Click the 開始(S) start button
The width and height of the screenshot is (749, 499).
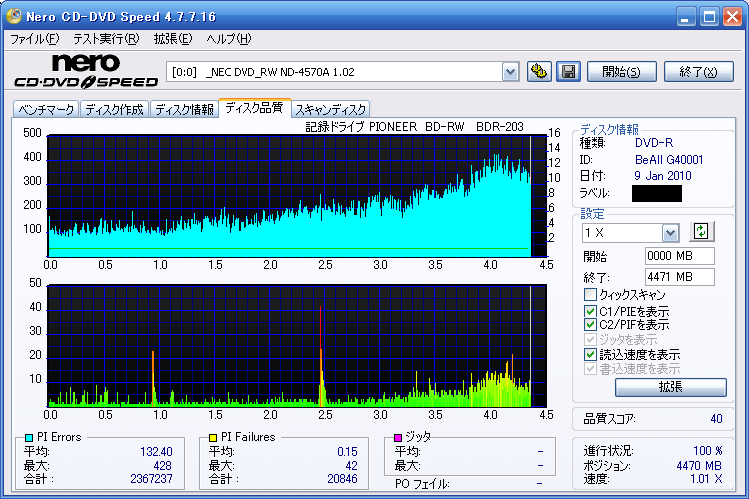point(621,72)
